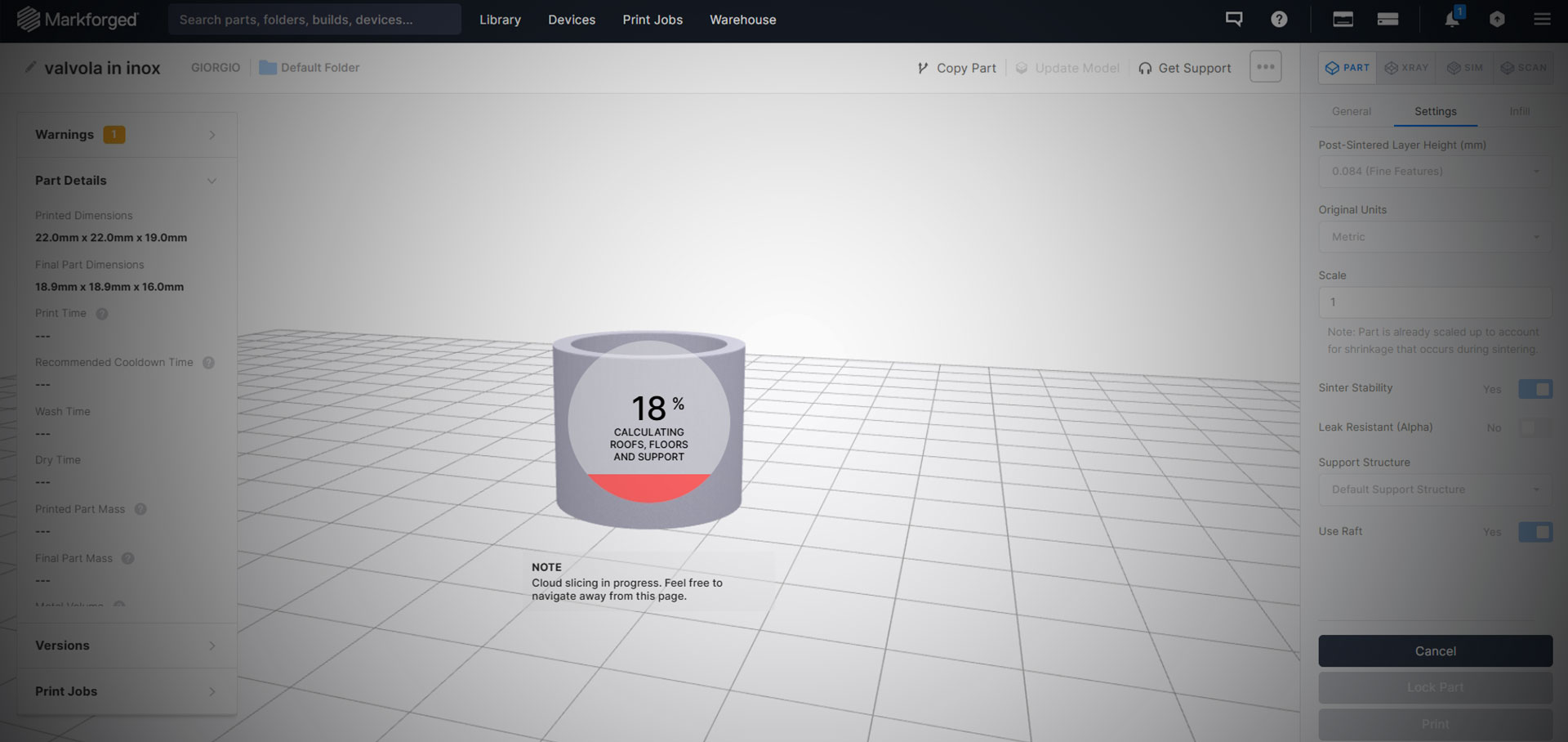The image size is (1568, 742).
Task: Click the Printed Part Mass help icon
Action: (x=140, y=509)
